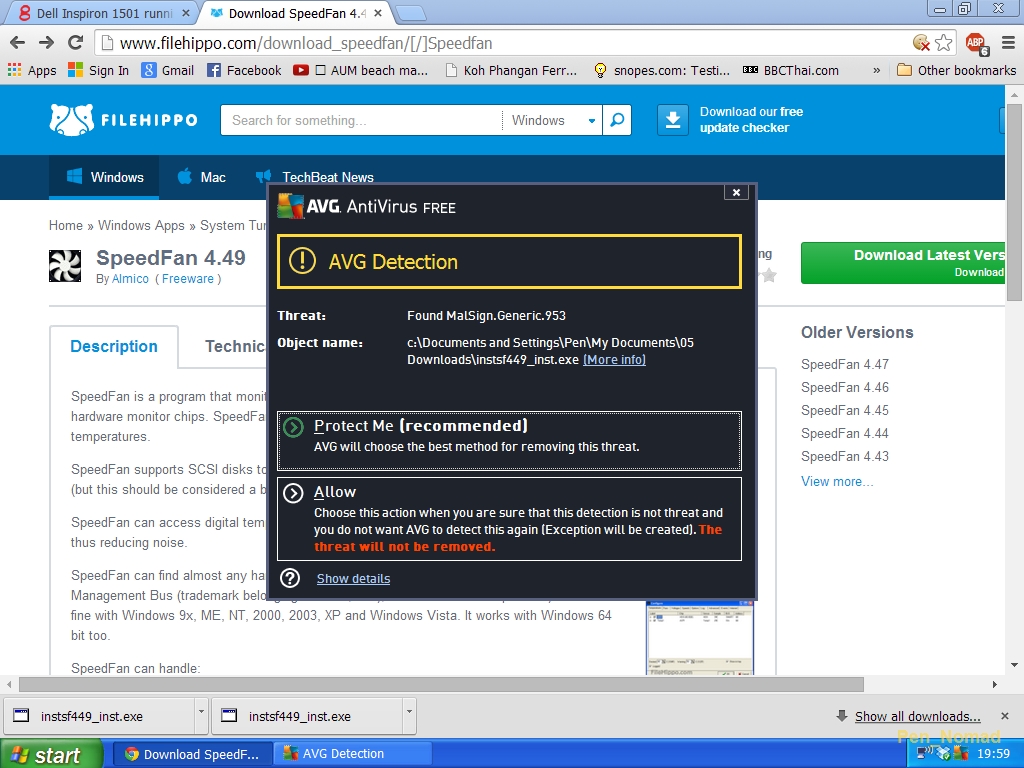Open SpeedFan 4.46 older version
Screen dimensions: 1024x768
(844, 387)
